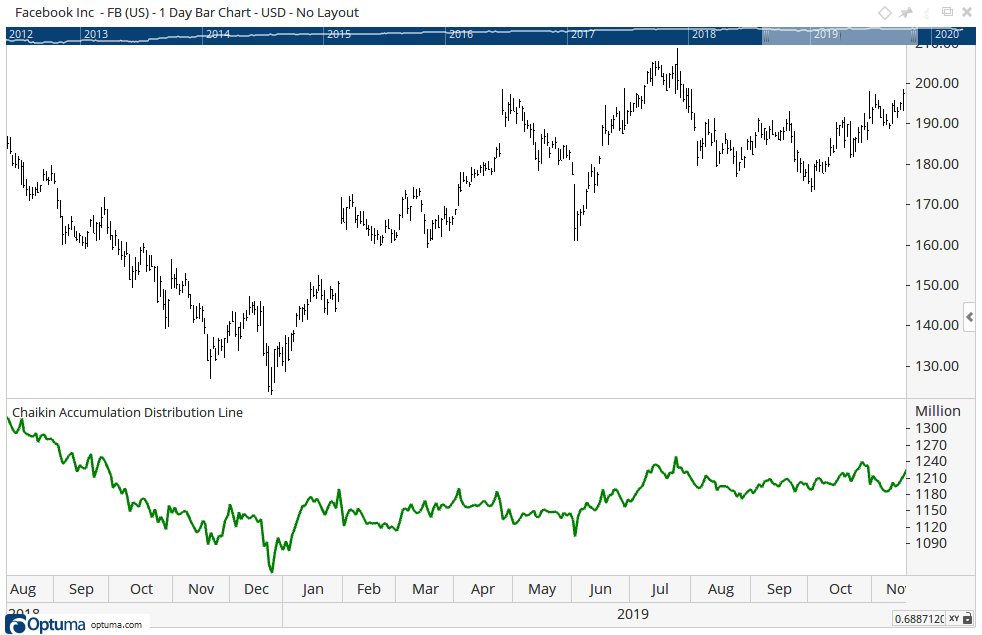Jump to 2014 in the overview timeline

(218, 34)
